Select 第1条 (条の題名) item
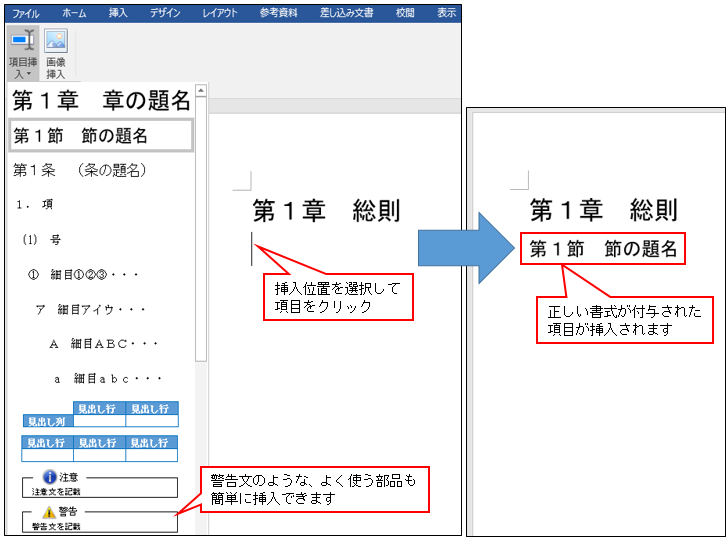The width and height of the screenshot is (726, 537). [80, 171]
